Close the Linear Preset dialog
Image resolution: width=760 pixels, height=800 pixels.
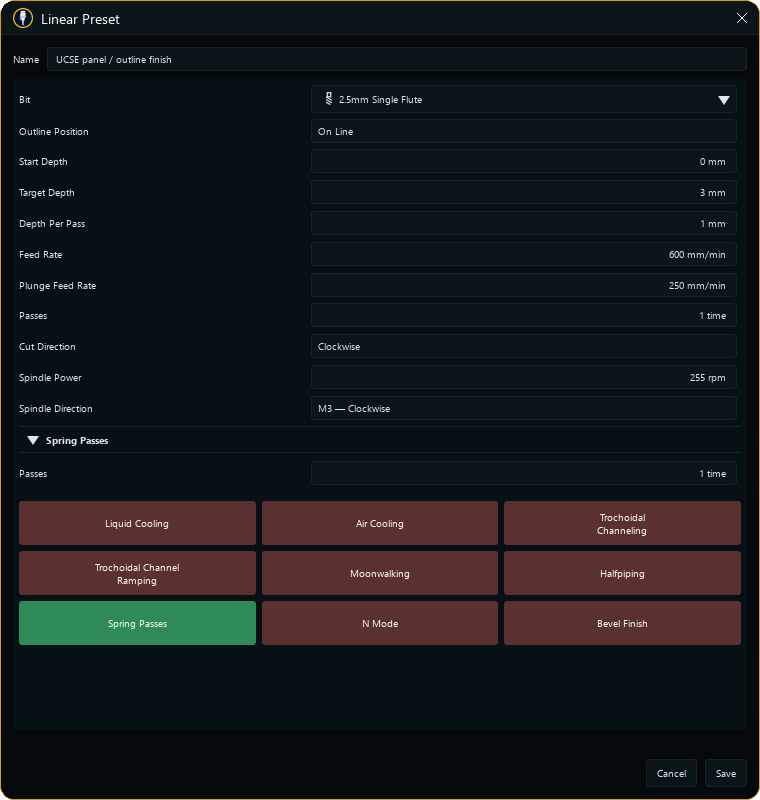(742, 18)
